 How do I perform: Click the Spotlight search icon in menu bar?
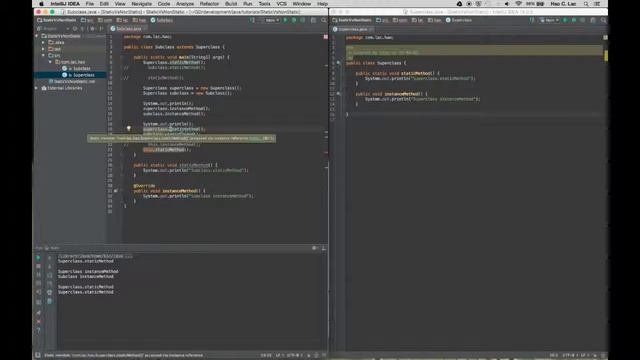(x=586, y=4)
